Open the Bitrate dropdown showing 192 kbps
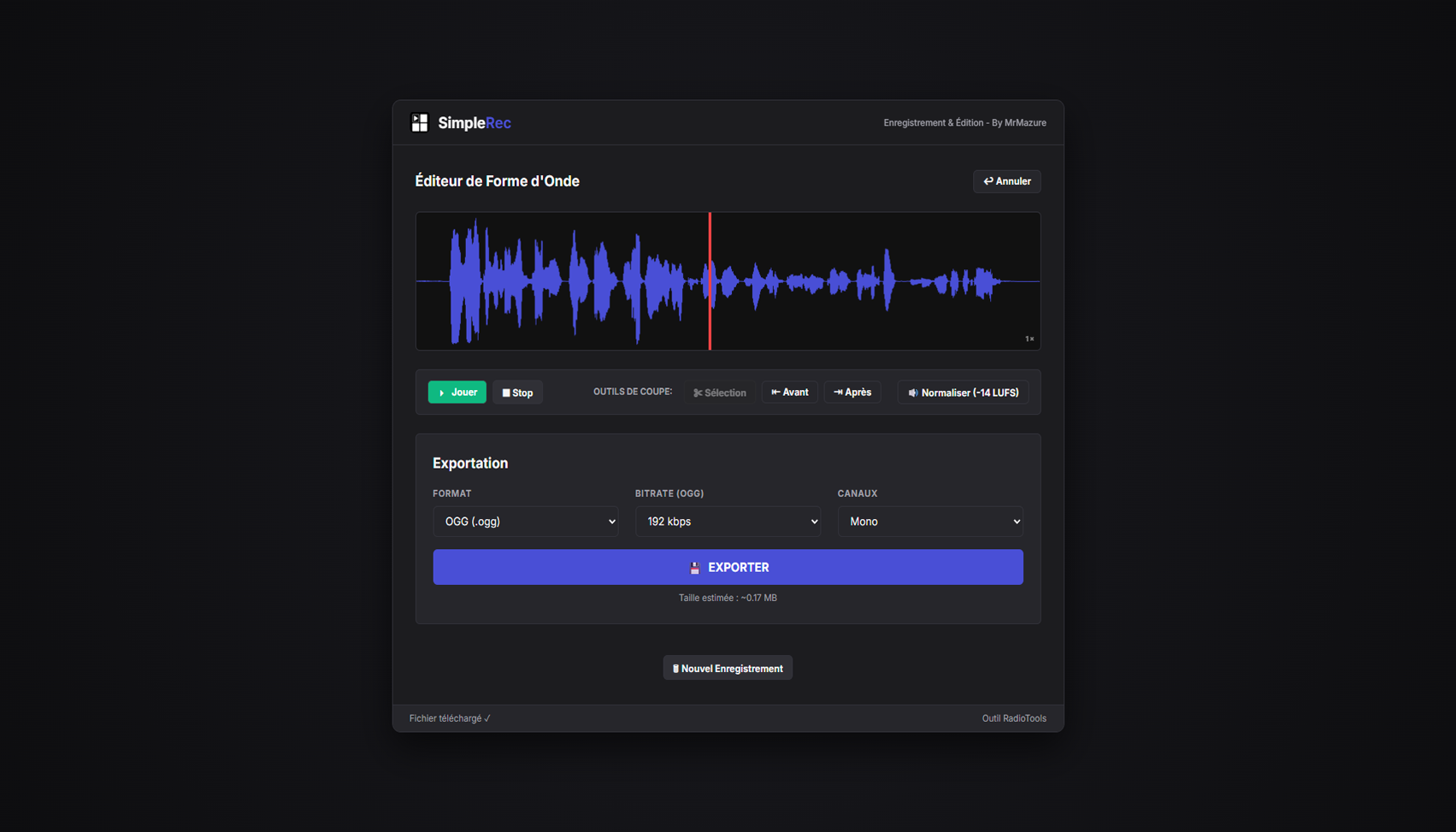The image size is (1456, 832). (728, 522)
